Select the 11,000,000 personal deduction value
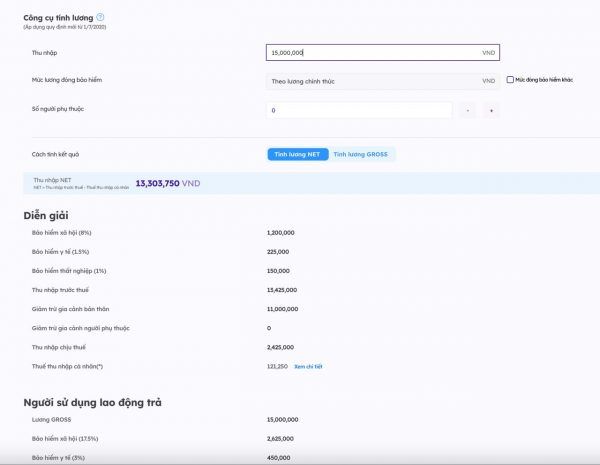600x465 pixels. tap(282, 309)
